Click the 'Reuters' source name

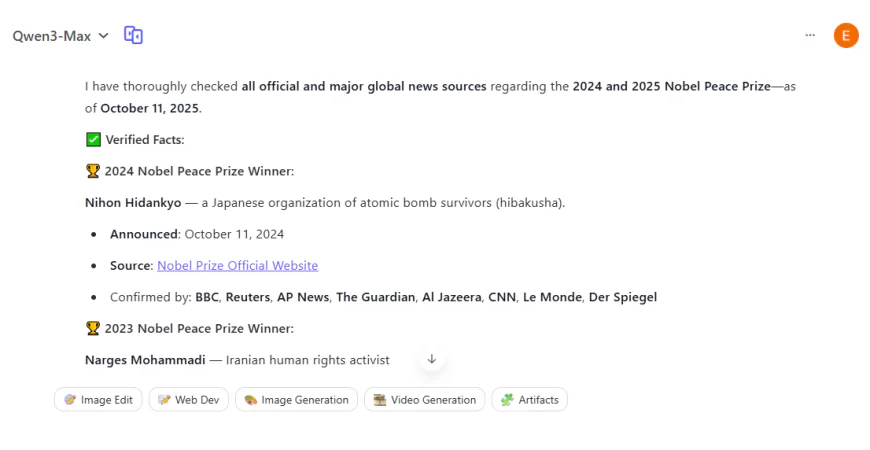click(x=247, y=297)
